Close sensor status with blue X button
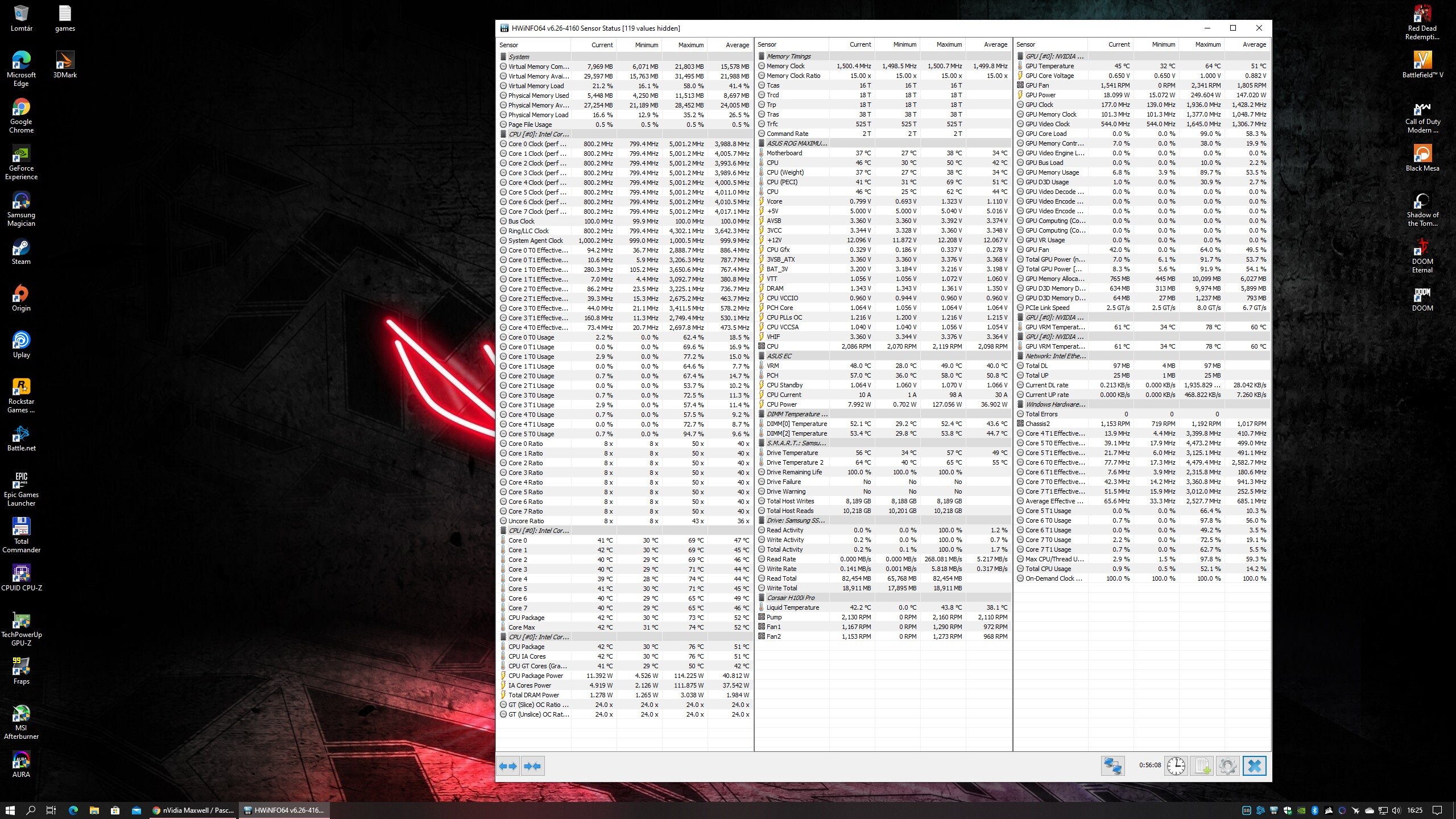The image size is (1456, 819). click(x=1254, y=766)
